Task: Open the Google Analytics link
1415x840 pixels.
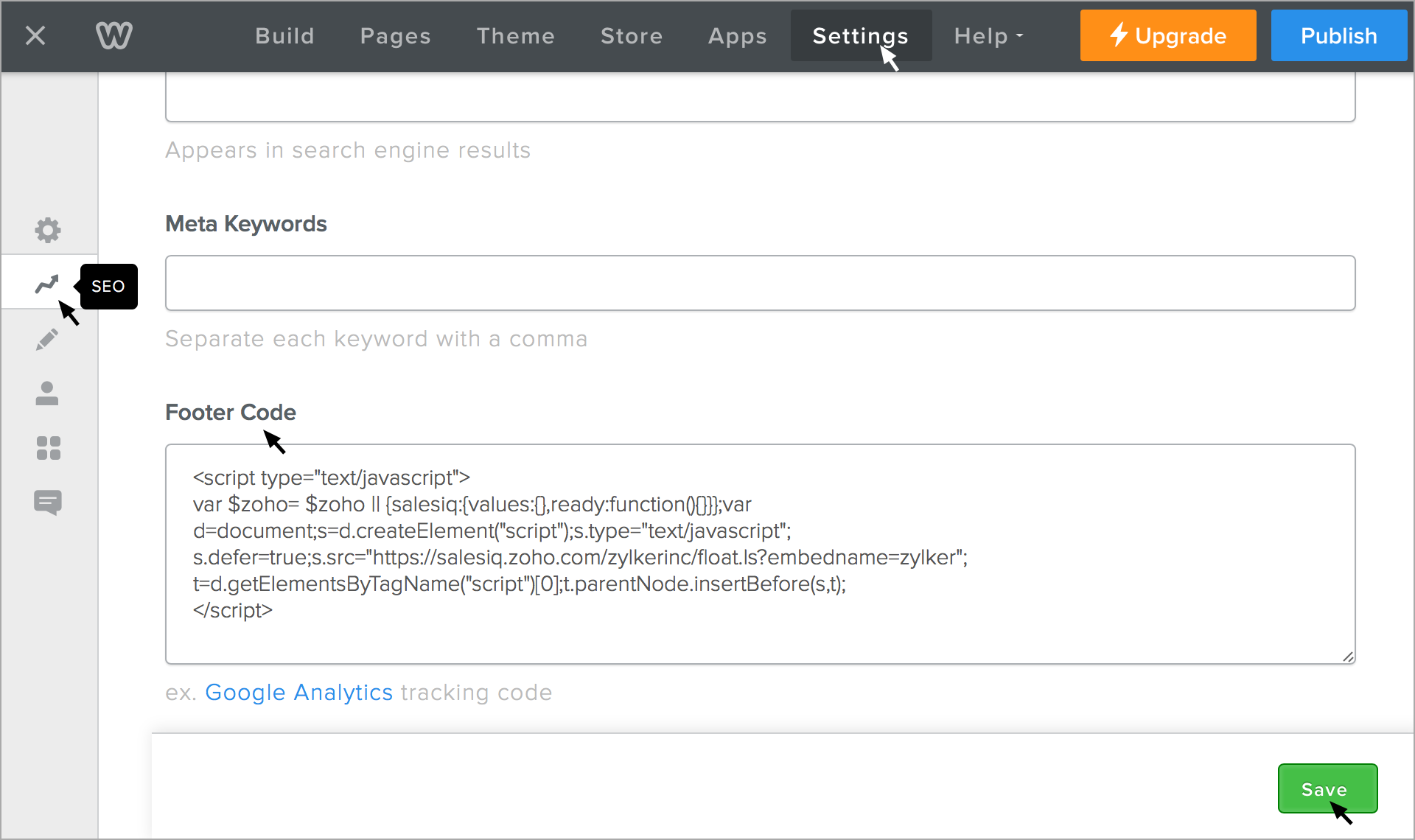Action: pyautogui.click(x=298, y=693)
